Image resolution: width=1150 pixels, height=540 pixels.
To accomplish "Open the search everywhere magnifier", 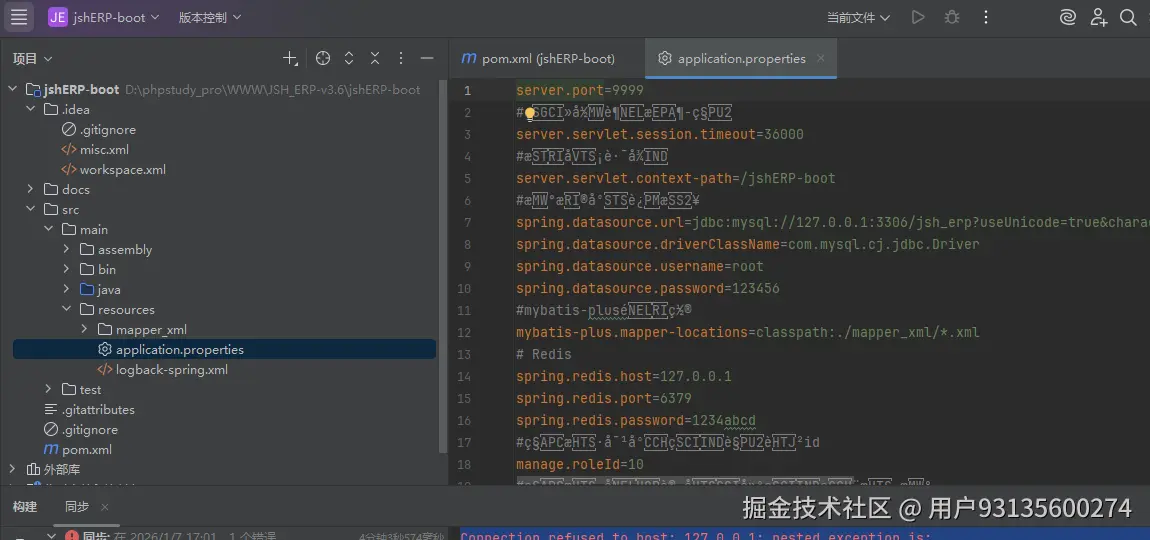I will (1129, 17).
